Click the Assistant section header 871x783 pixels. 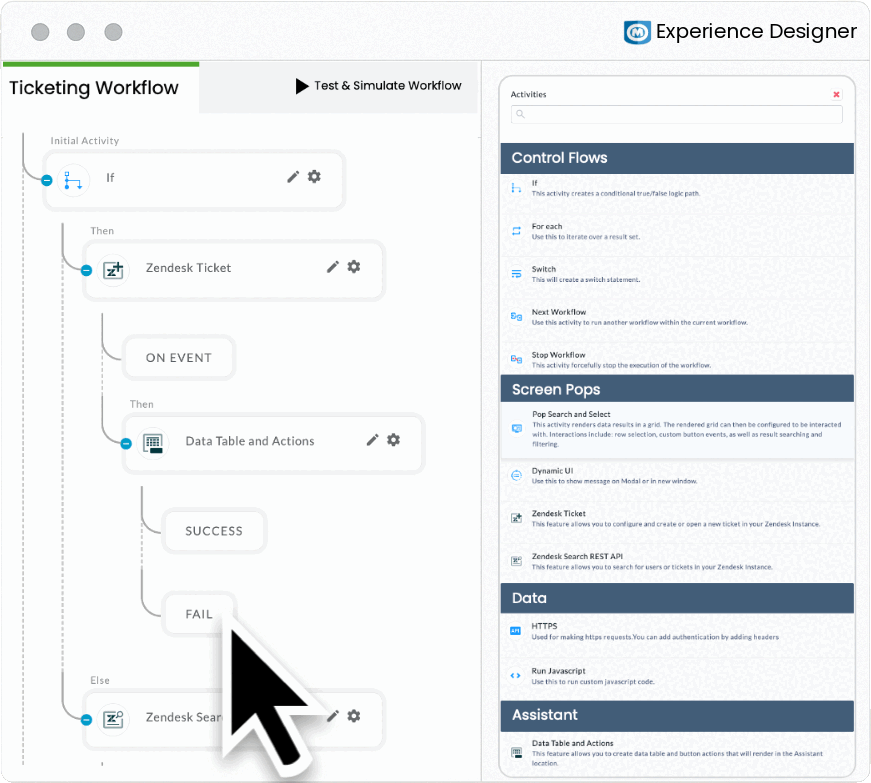(677, 716)
